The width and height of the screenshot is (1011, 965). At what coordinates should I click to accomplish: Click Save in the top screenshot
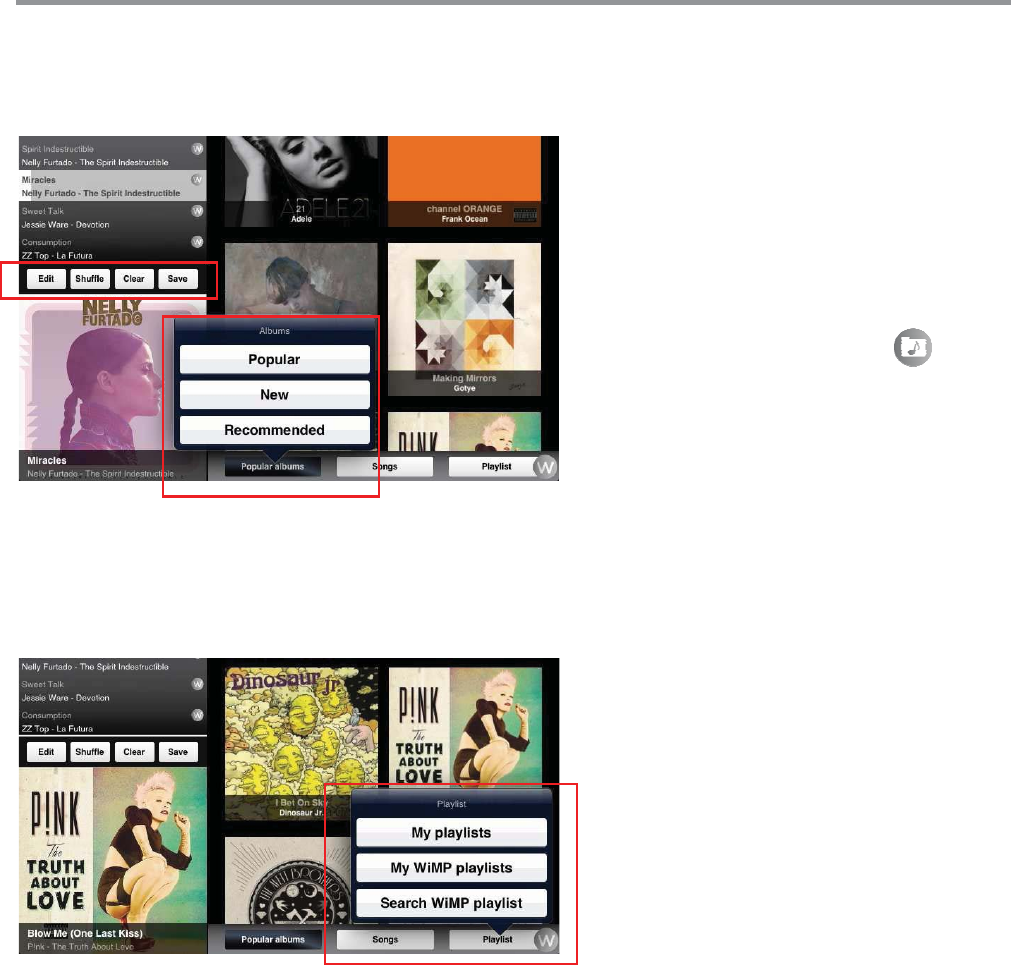[177, 278]
